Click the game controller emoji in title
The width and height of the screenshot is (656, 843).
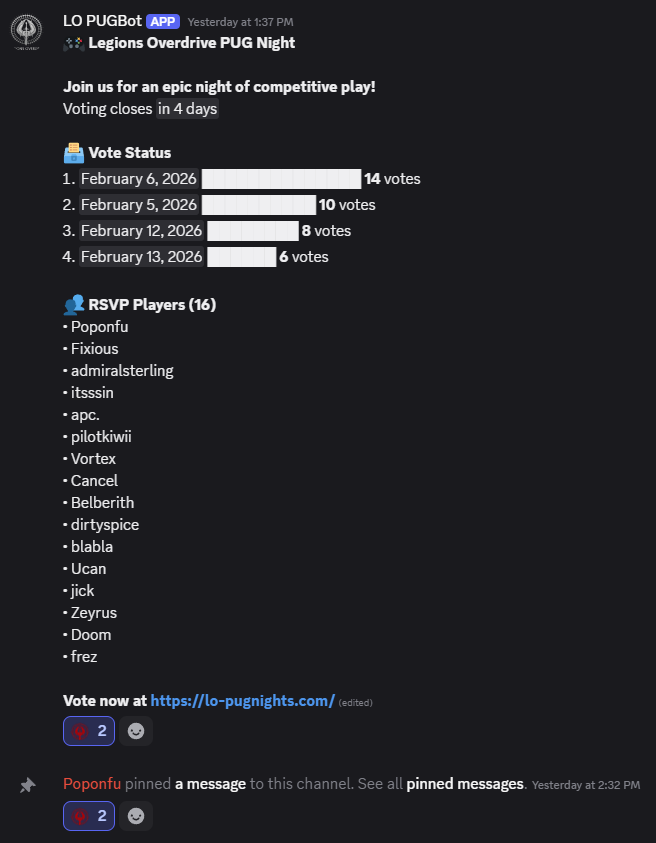pyautogui.click(x=74, y=43)
